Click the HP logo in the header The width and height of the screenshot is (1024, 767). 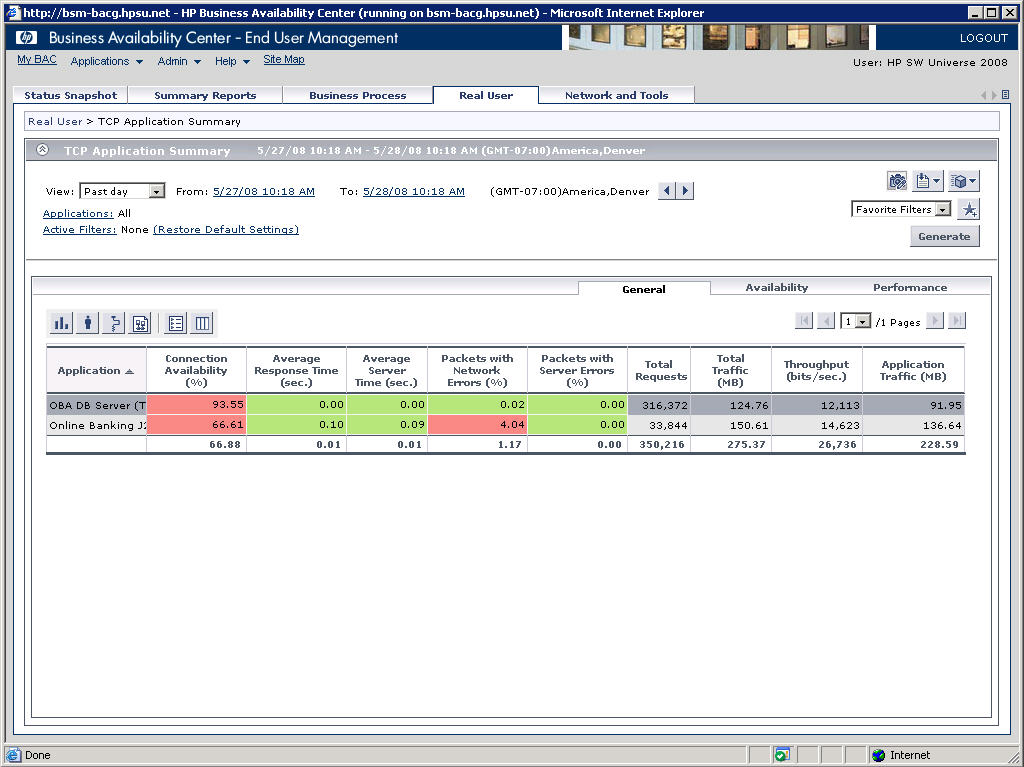(27, 37)
